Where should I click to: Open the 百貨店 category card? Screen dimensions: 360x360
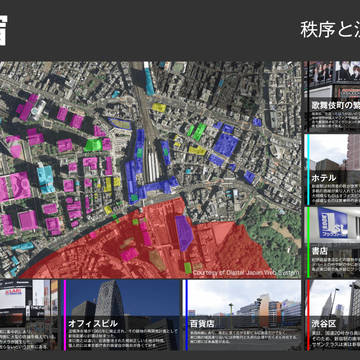point(243,315)
